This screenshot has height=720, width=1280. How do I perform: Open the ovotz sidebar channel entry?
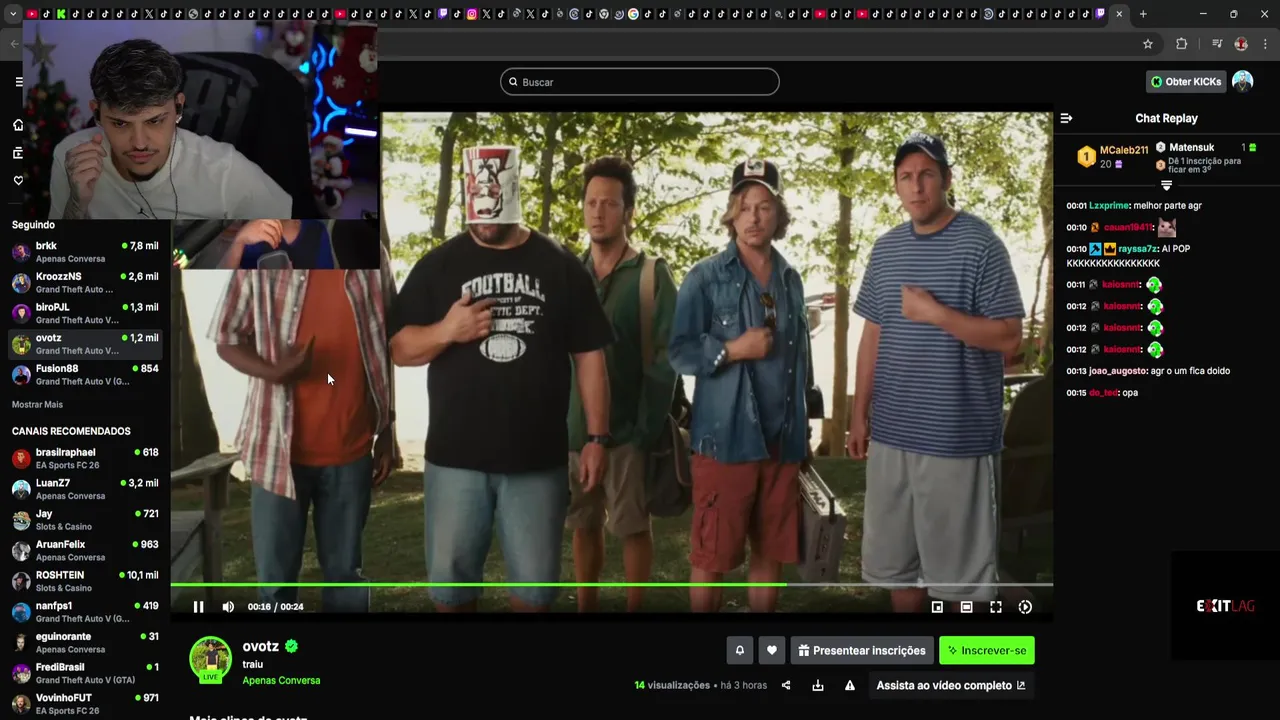[x=85, y=344]
